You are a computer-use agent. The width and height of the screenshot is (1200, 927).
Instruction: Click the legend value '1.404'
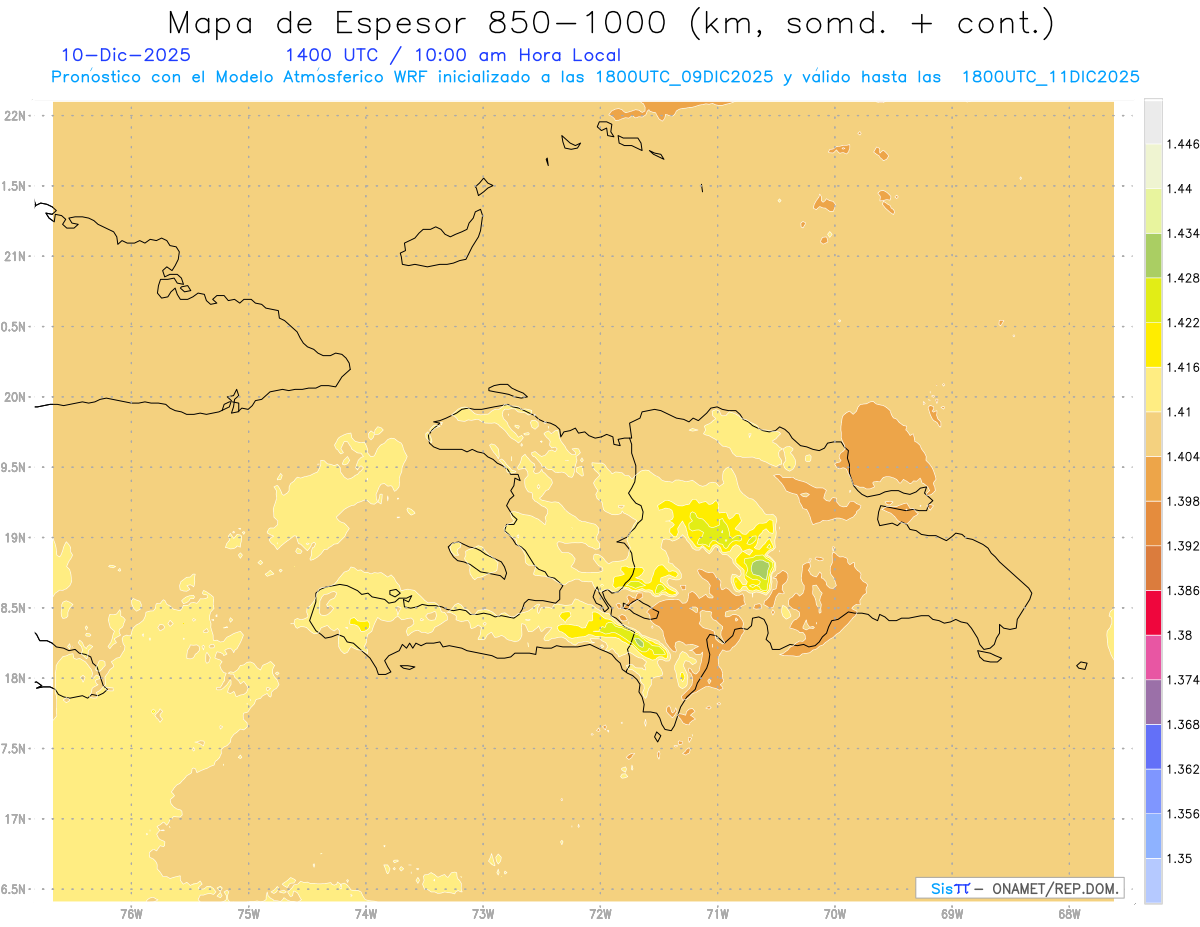click(x=1183, y=456)
